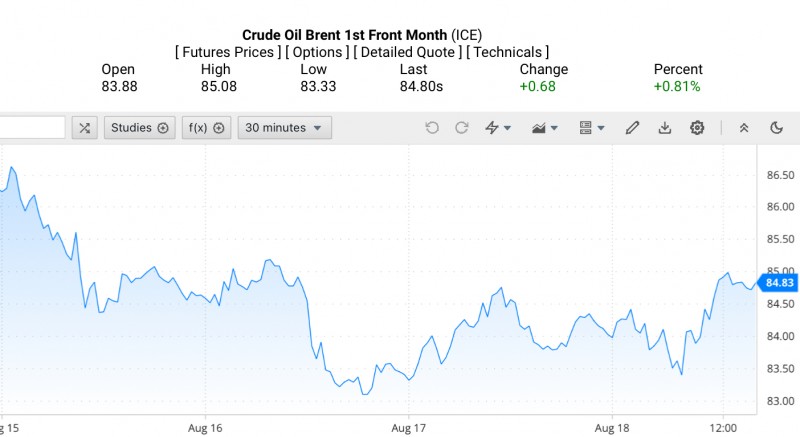Go to the Options link
The height and width of the screenshot is (437, 800).
pyautogui.click(x=318, y=52)
